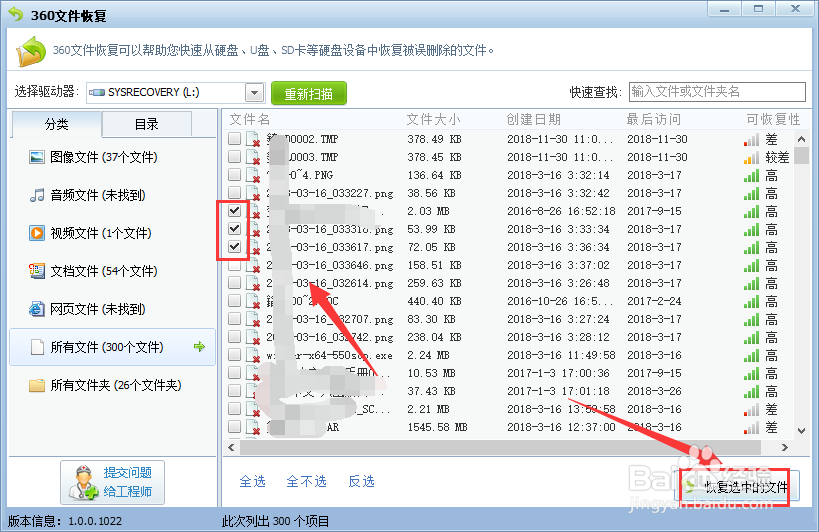Click the image files category icon
The image size is (819, 532).
(x=37, y=157)
